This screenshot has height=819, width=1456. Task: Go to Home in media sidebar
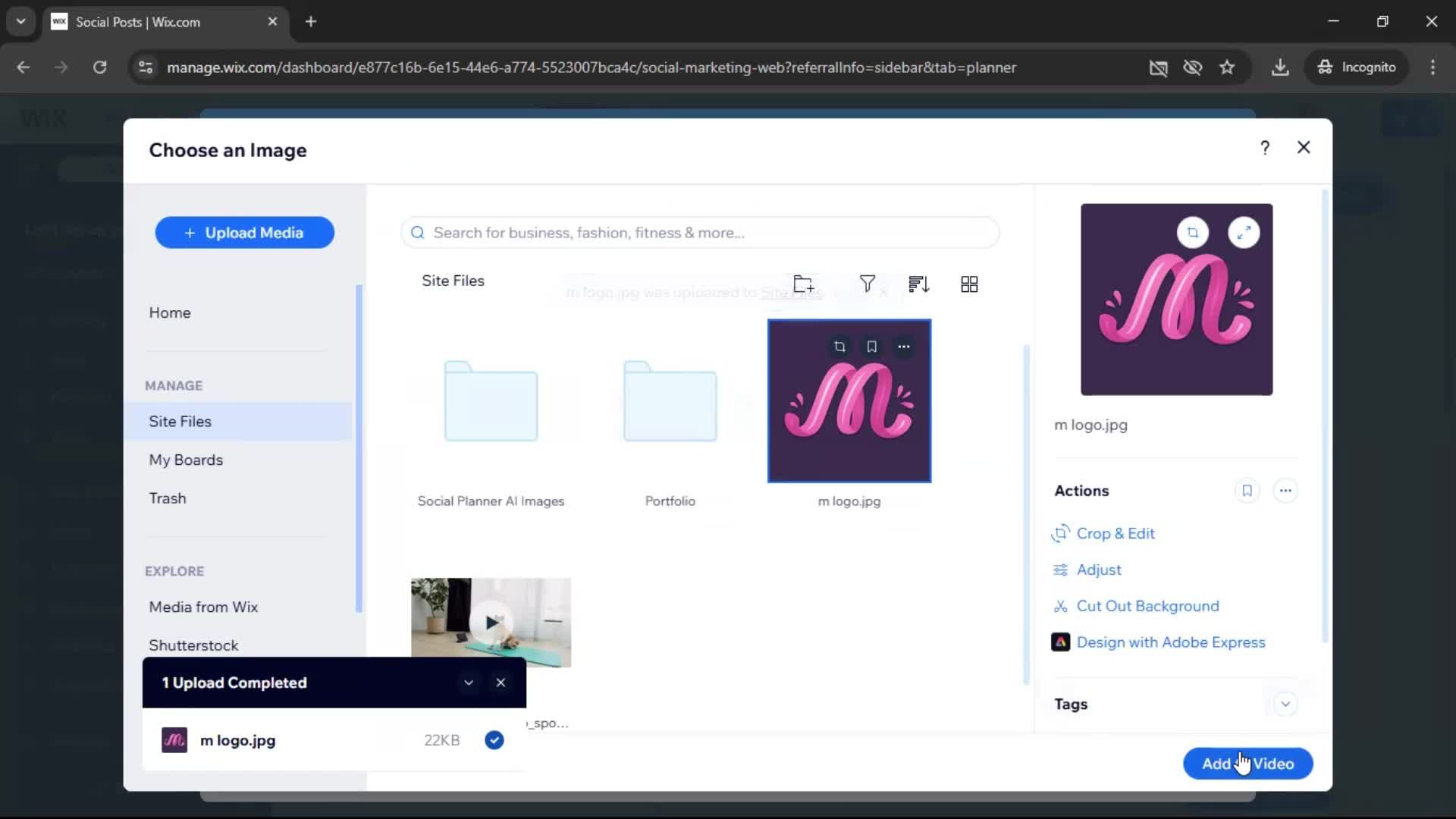pyautogui.click(x=170, y=313)
